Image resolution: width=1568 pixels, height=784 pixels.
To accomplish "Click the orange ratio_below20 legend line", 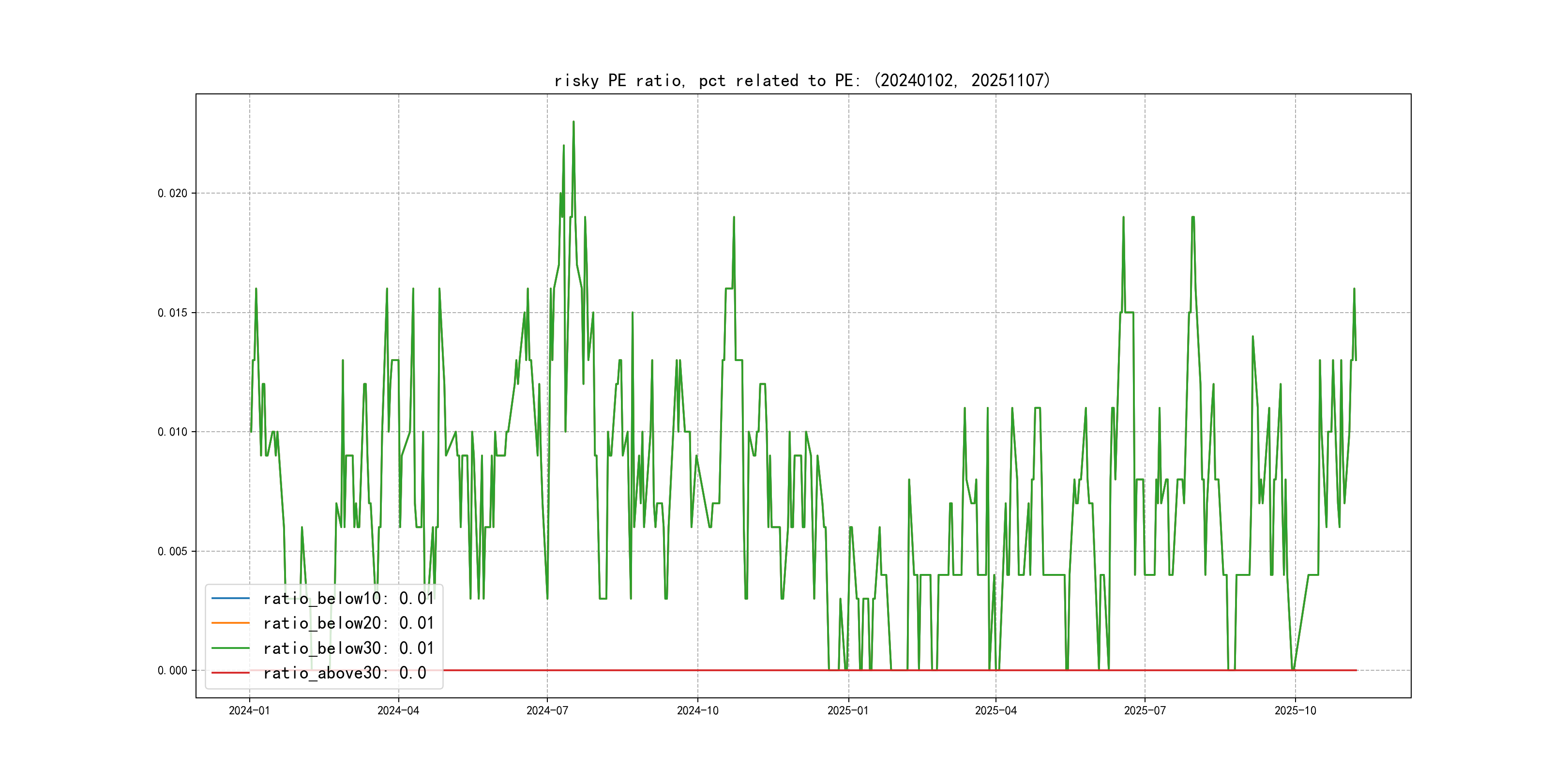I will pos(230,623).
